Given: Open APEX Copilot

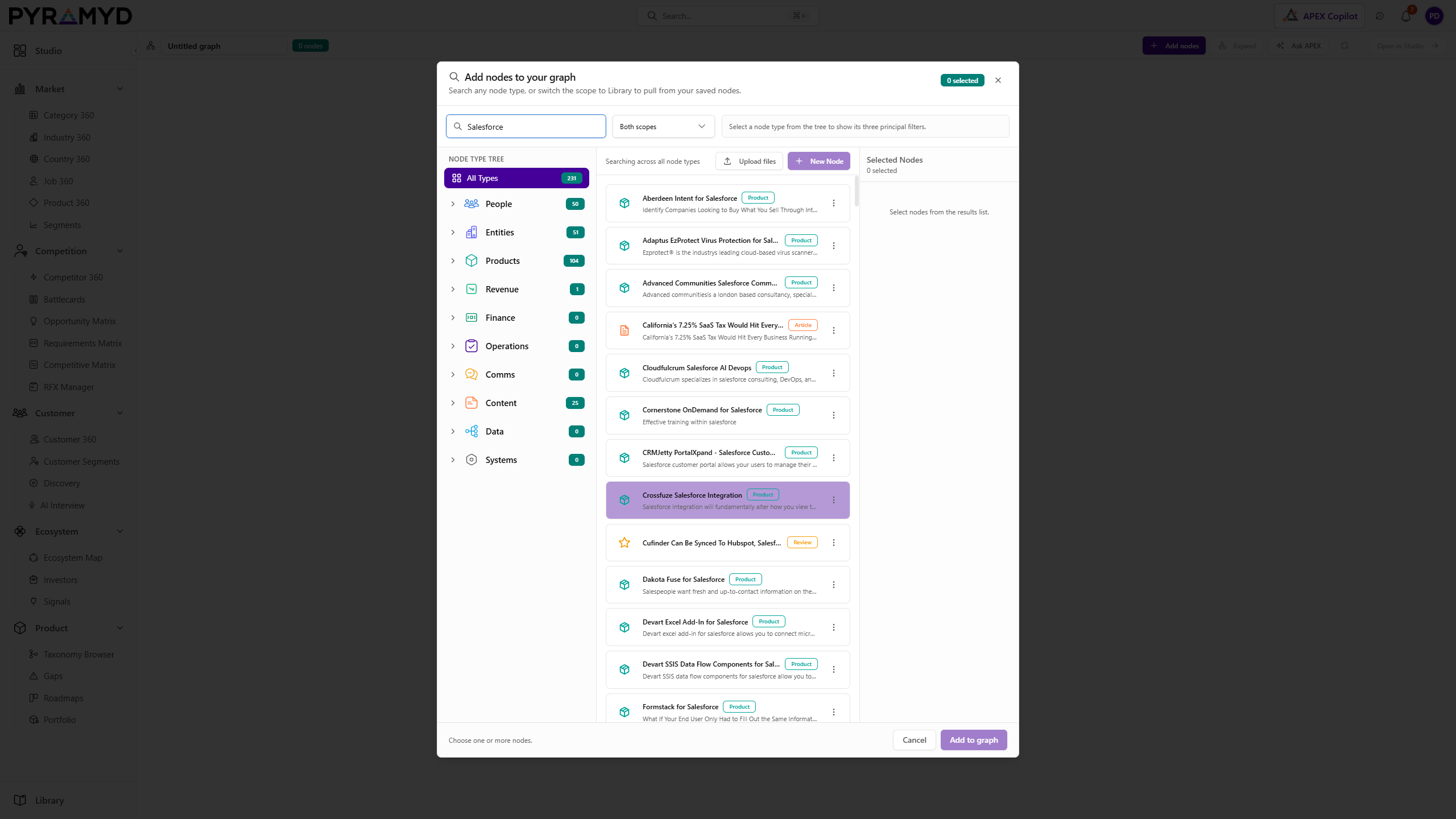Looking at the screenshot, I should [x=1319, y=16].
